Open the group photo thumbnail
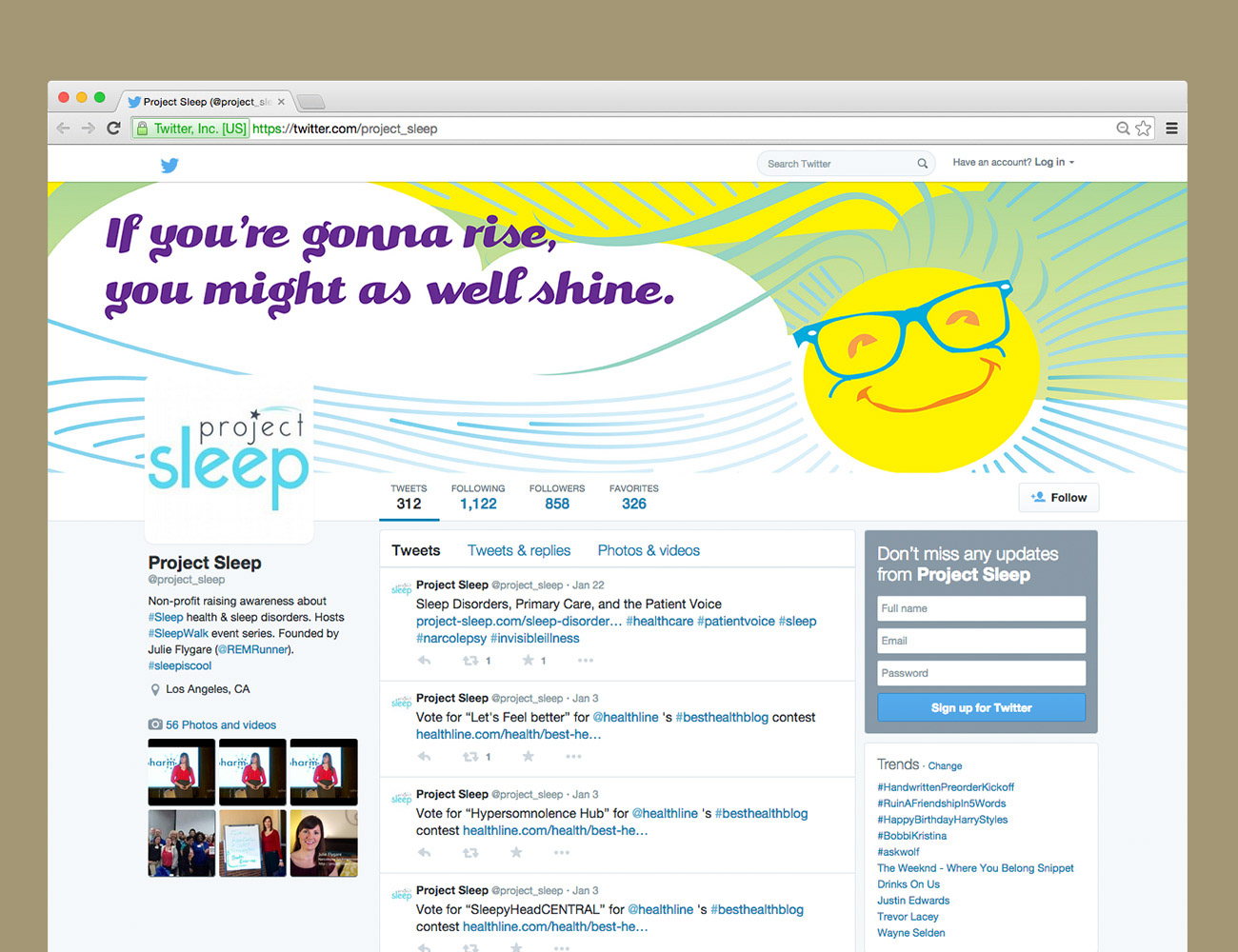 [181, 843]
